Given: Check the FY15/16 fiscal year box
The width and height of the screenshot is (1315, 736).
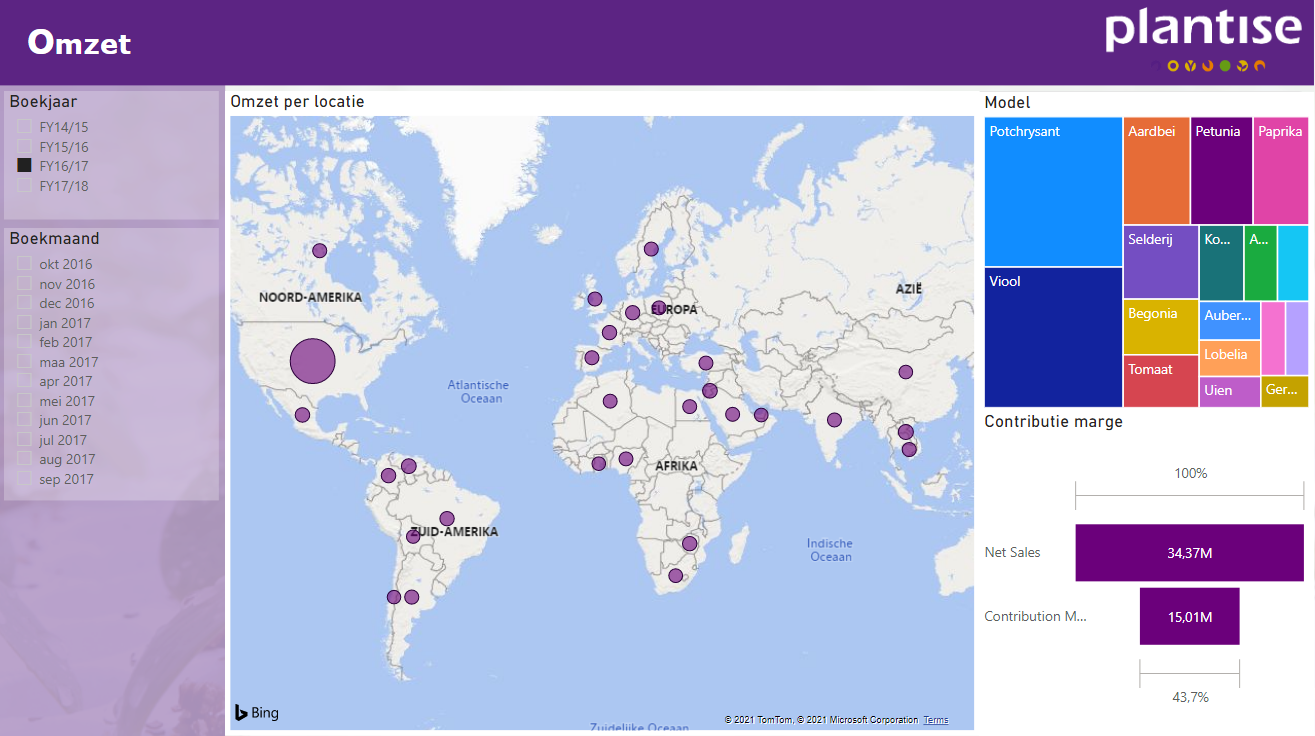Looking at the screenshot, I should click(24, 147).
